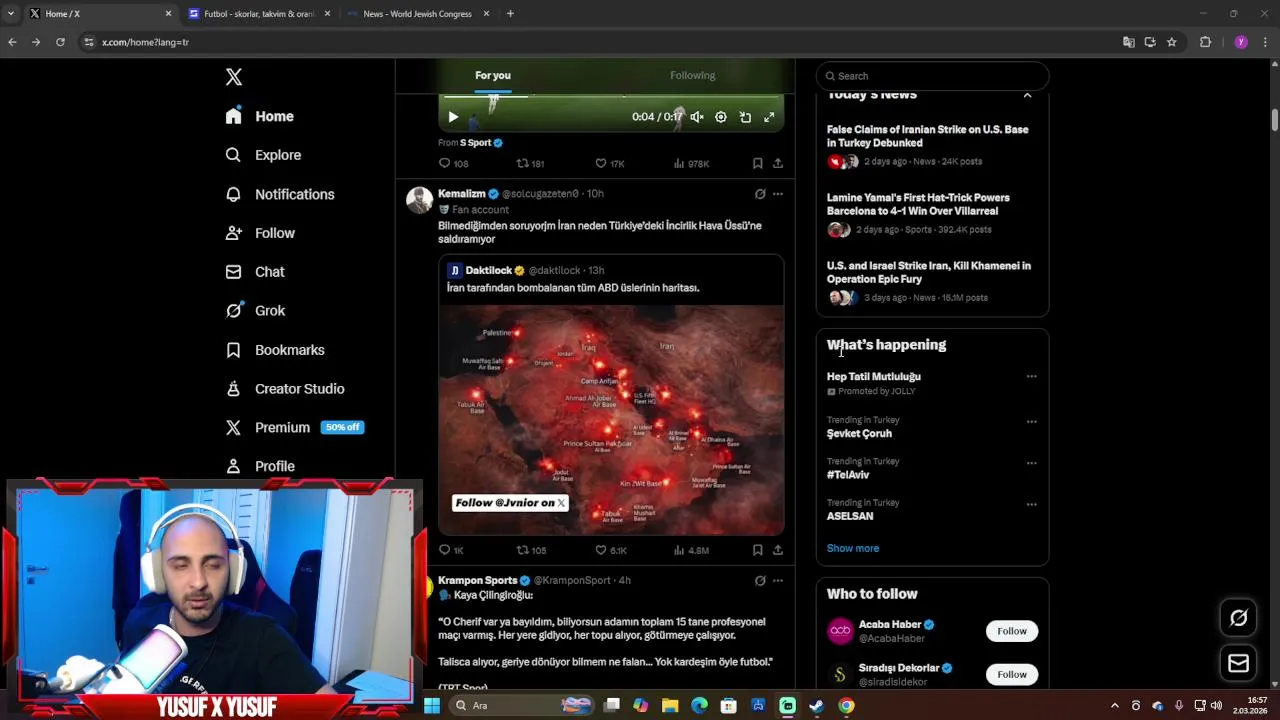Like the S Sport post (17K)
This screenshot has width=1280, height=720.
point(609,163)
